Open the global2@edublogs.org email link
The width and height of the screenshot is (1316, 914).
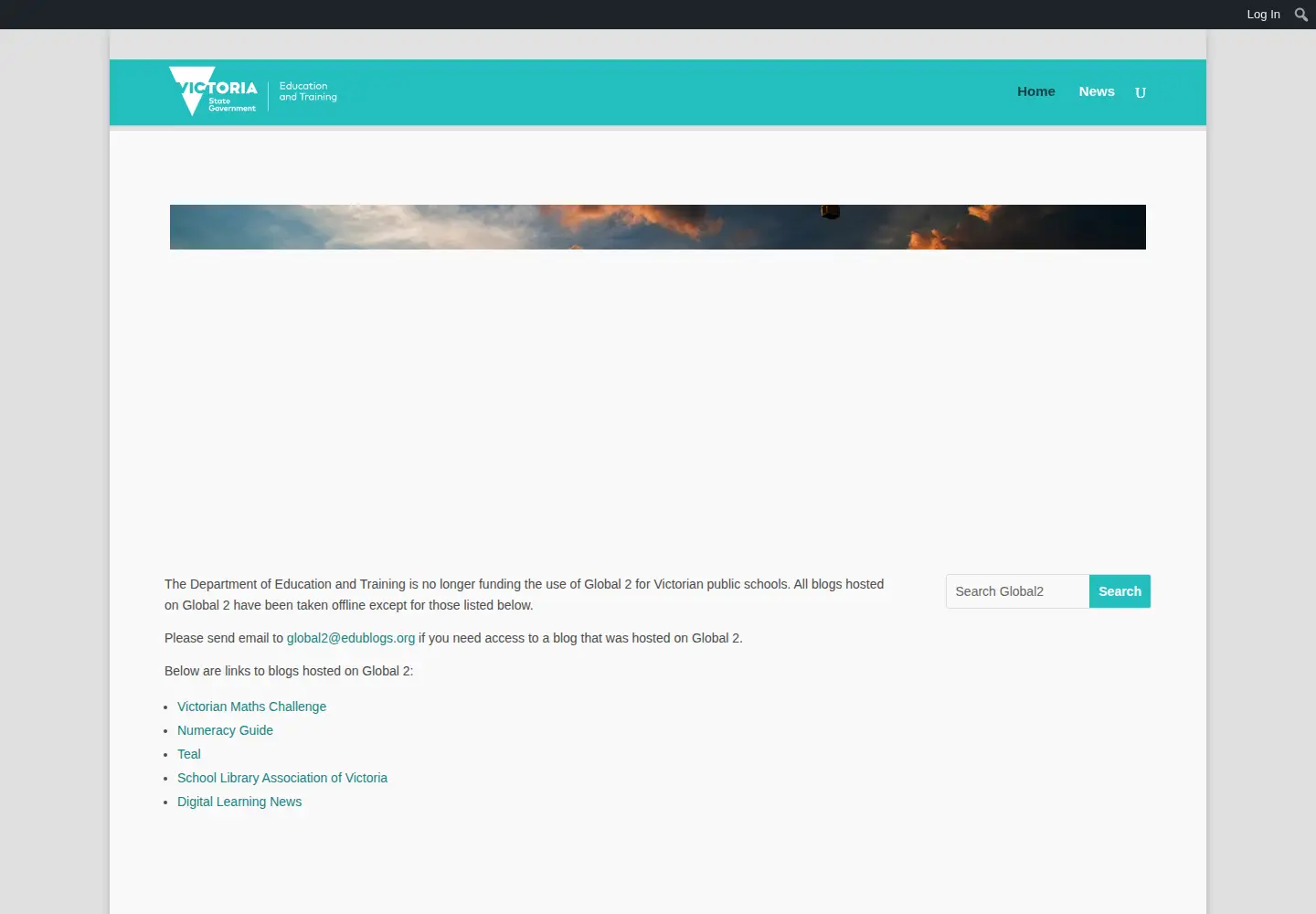click(351, 638)
